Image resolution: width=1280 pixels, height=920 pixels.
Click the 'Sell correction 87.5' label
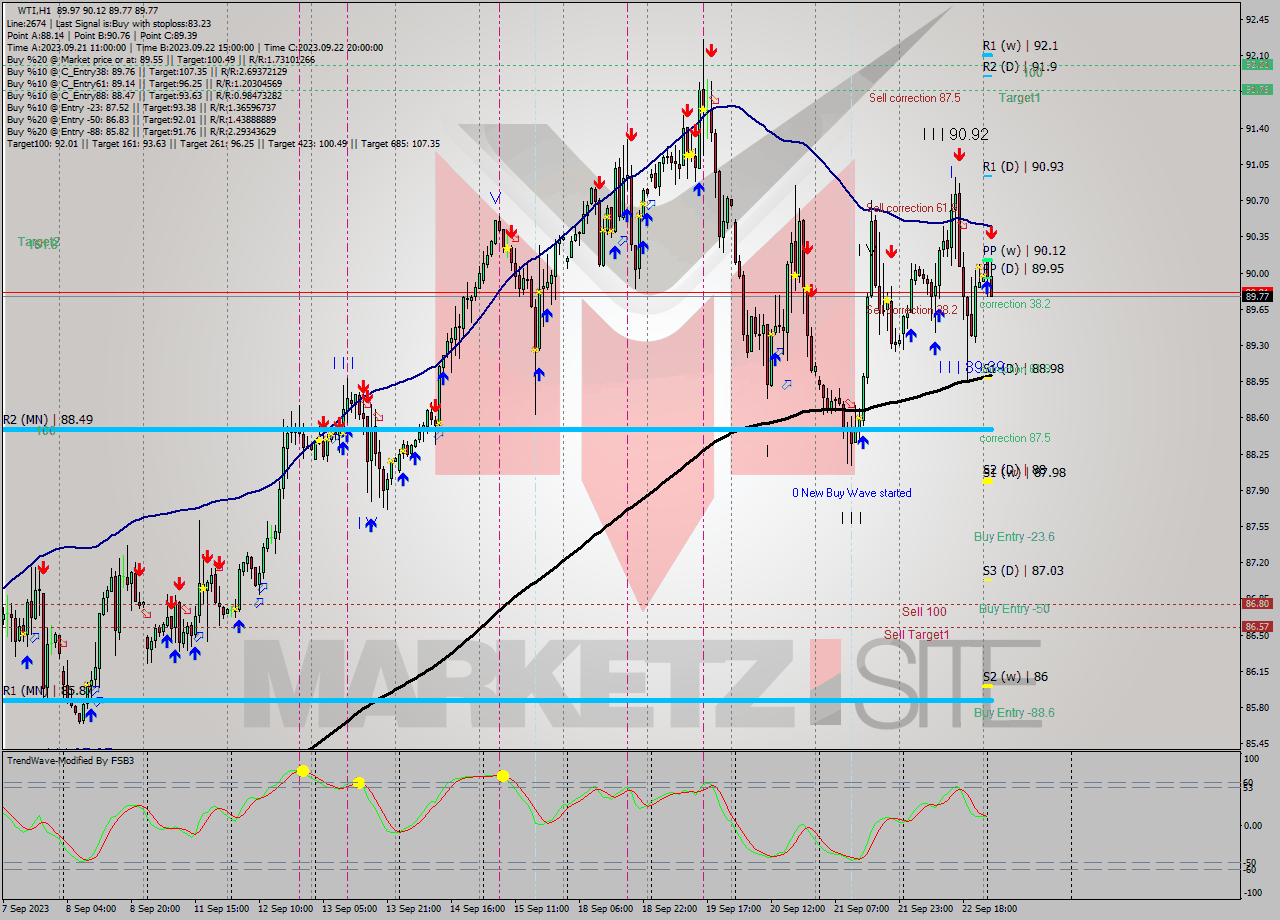click(x=914, y=98)
